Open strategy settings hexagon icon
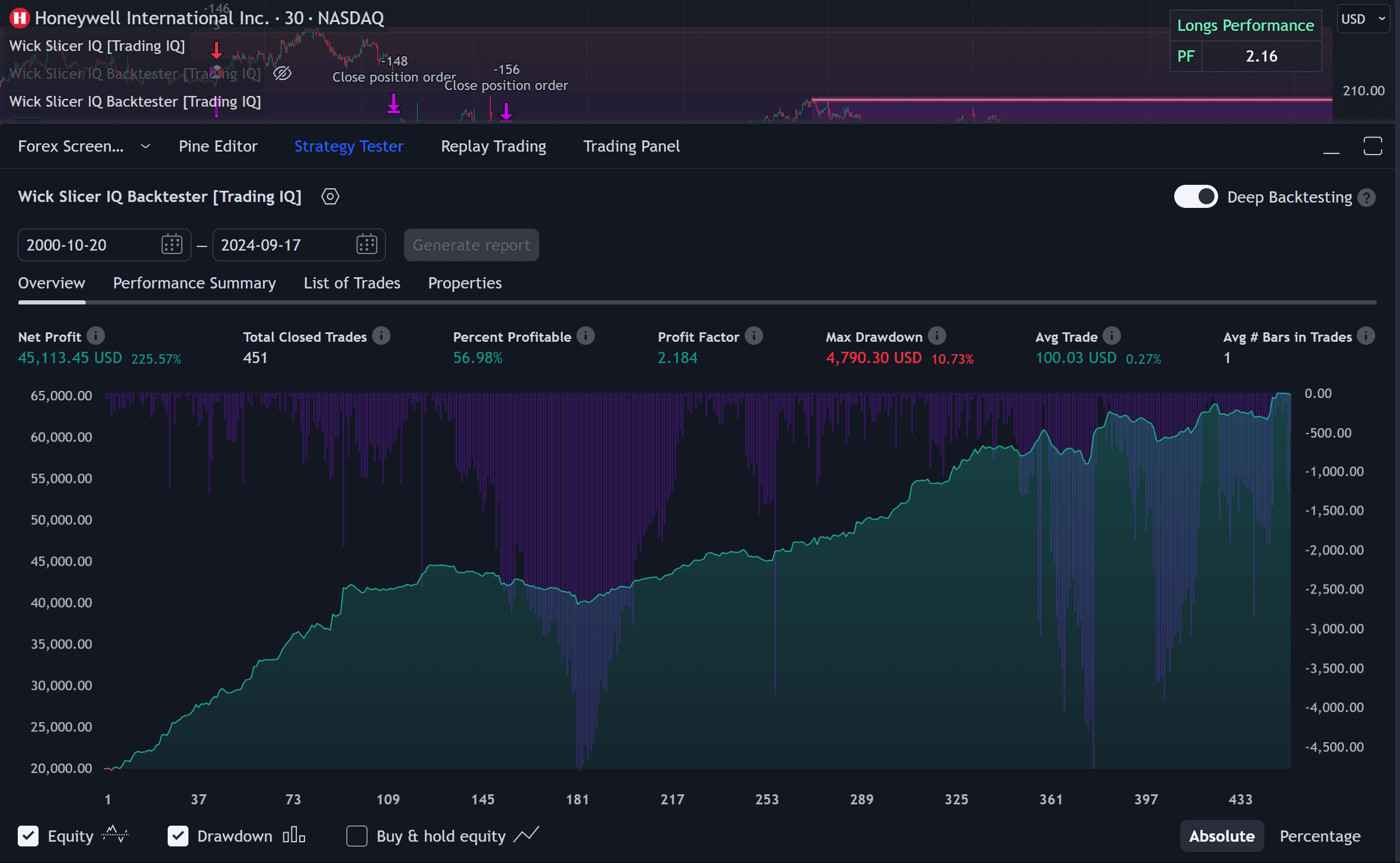This screenshot has width=1400, height=863. pyautogui.click(x=330, y=197)
